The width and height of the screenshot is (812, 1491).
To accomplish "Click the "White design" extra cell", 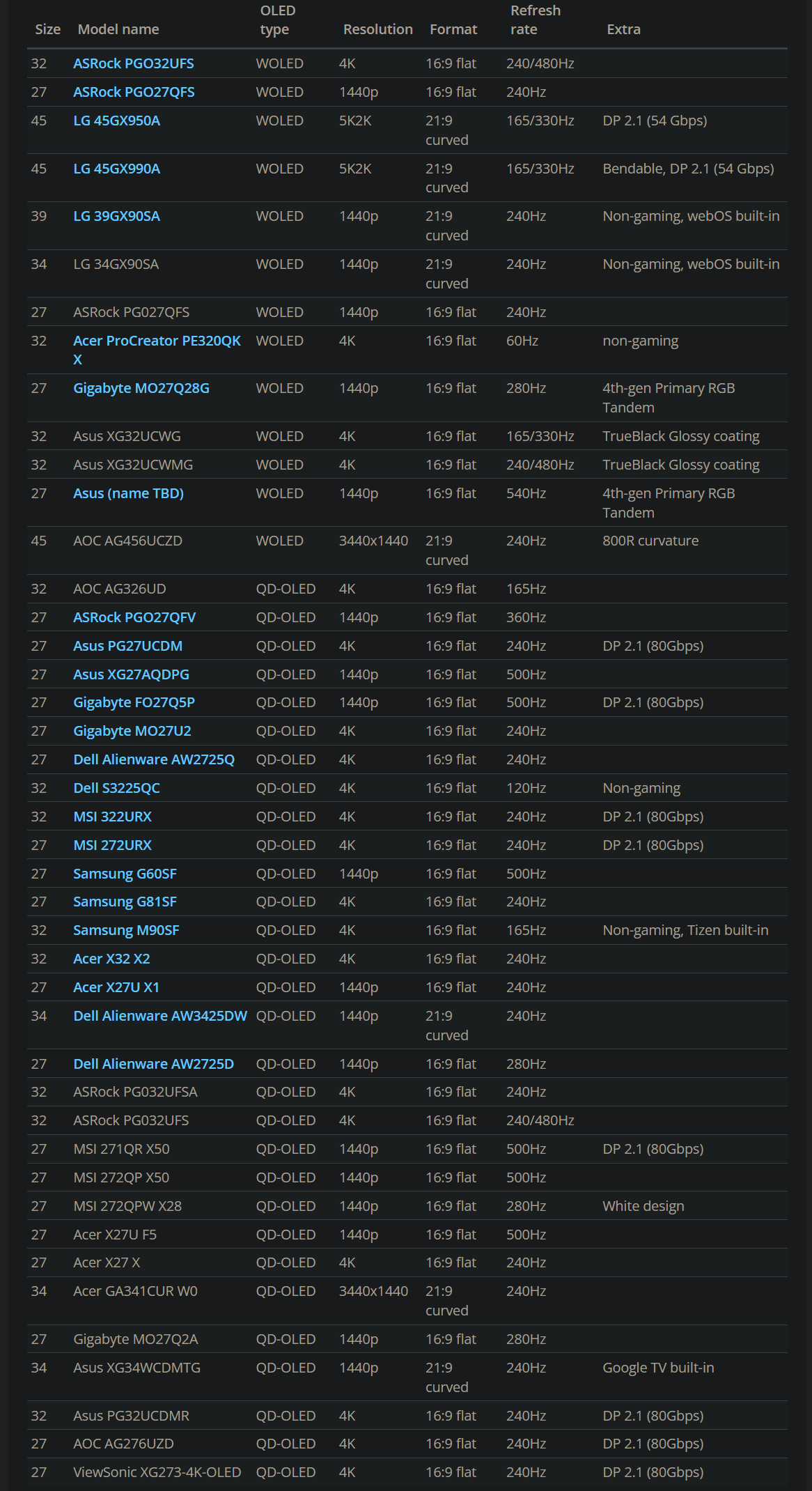I will tap(643, 1206).
